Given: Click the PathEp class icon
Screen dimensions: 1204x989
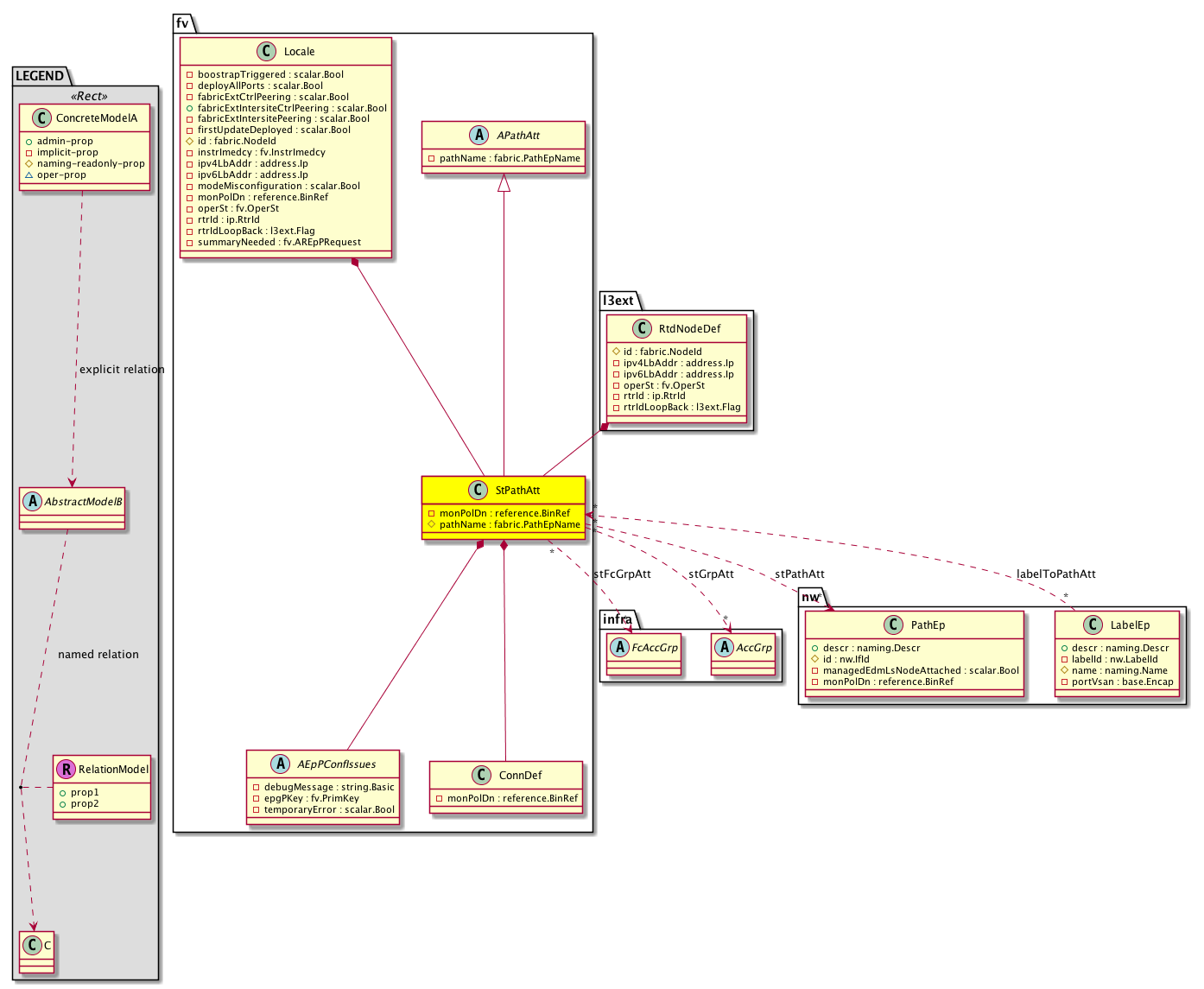Looking at the screenshot, I should click(x=894, y=625).
